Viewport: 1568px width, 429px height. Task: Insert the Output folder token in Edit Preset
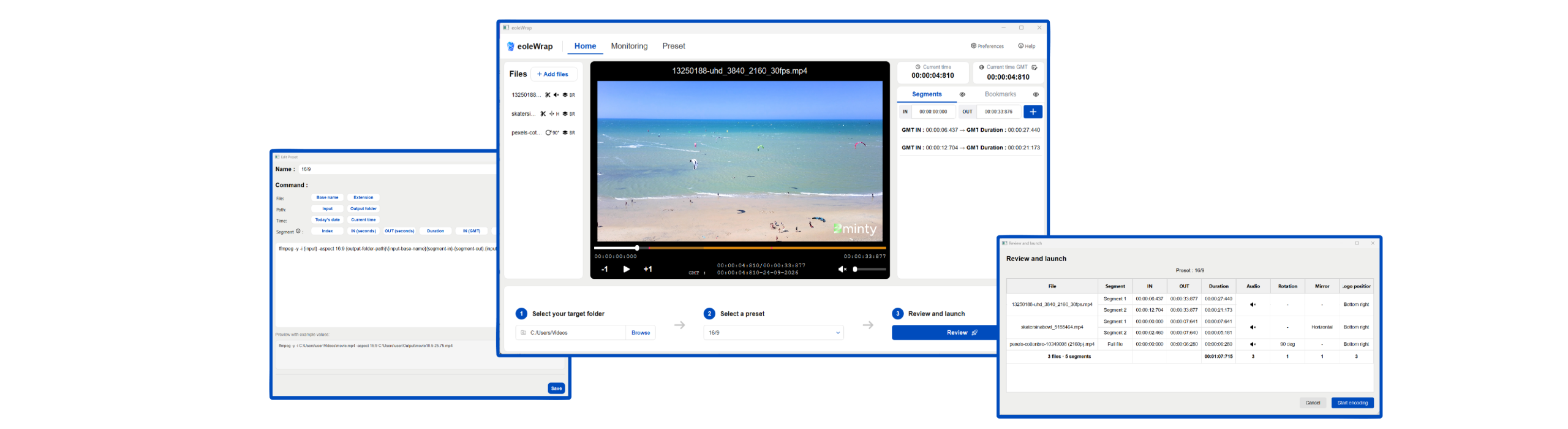pyautogui.click(x=363, y=209)
